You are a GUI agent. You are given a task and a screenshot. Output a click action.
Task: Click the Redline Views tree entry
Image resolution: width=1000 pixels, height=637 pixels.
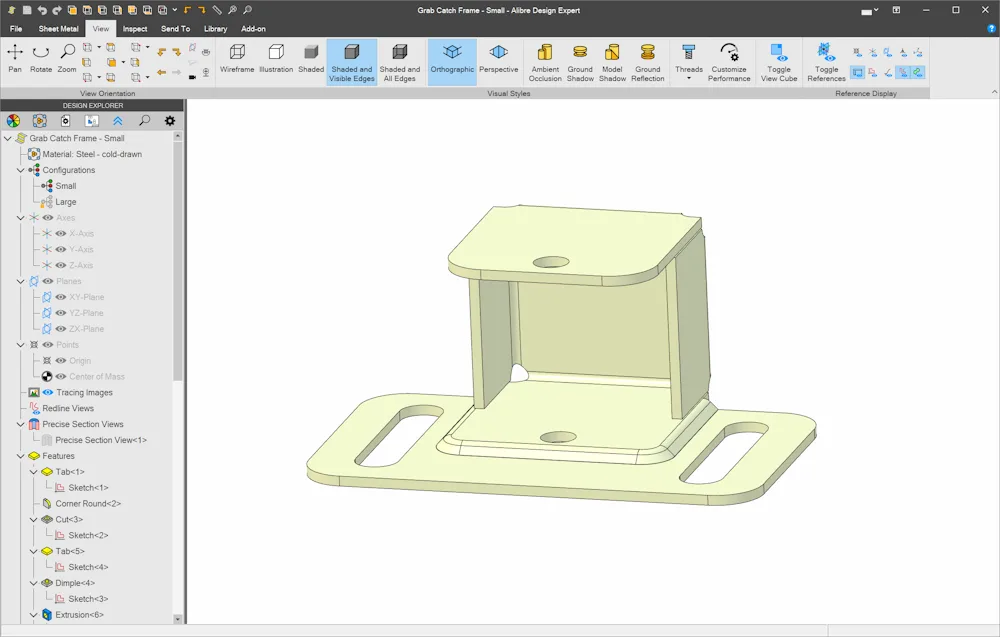click(x=68, y=408)
